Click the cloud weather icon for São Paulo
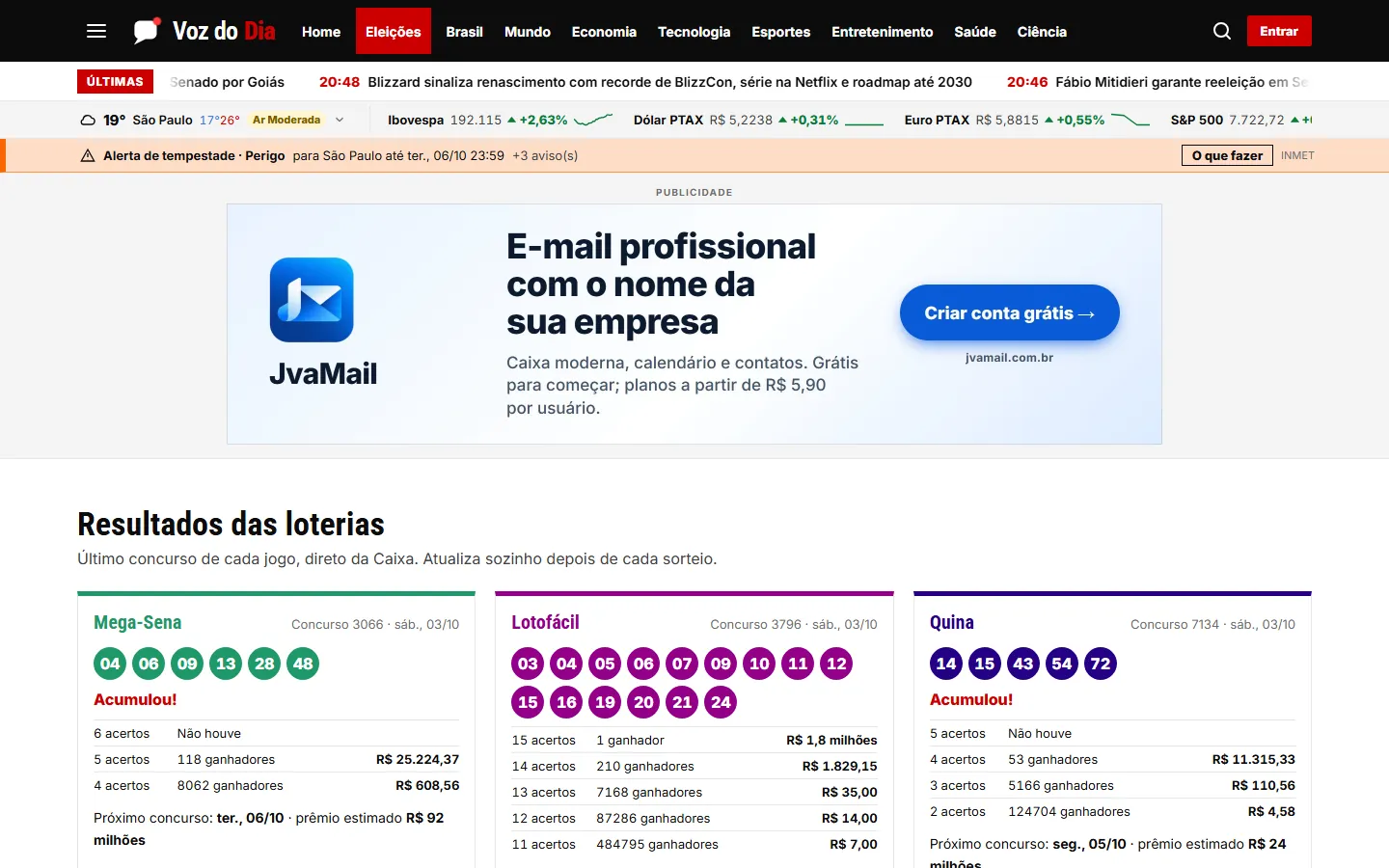This screenshot has width=1389, height=868. [x=88, y=121]
